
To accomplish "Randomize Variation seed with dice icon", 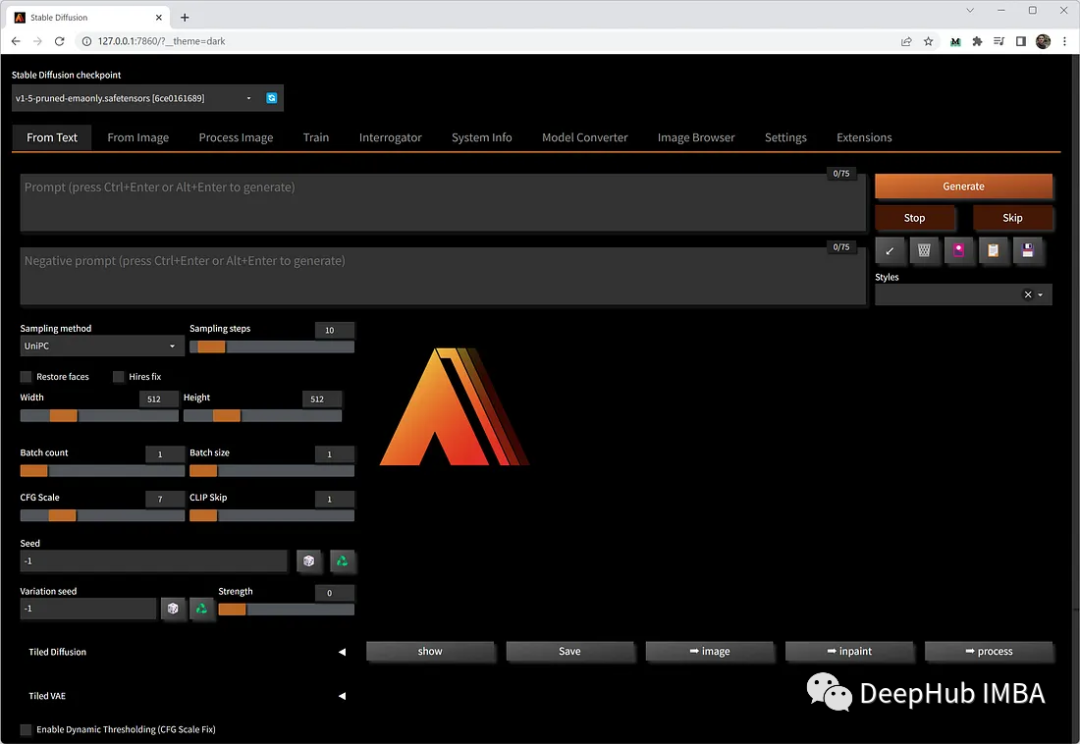I will click(x=173, y=608).
